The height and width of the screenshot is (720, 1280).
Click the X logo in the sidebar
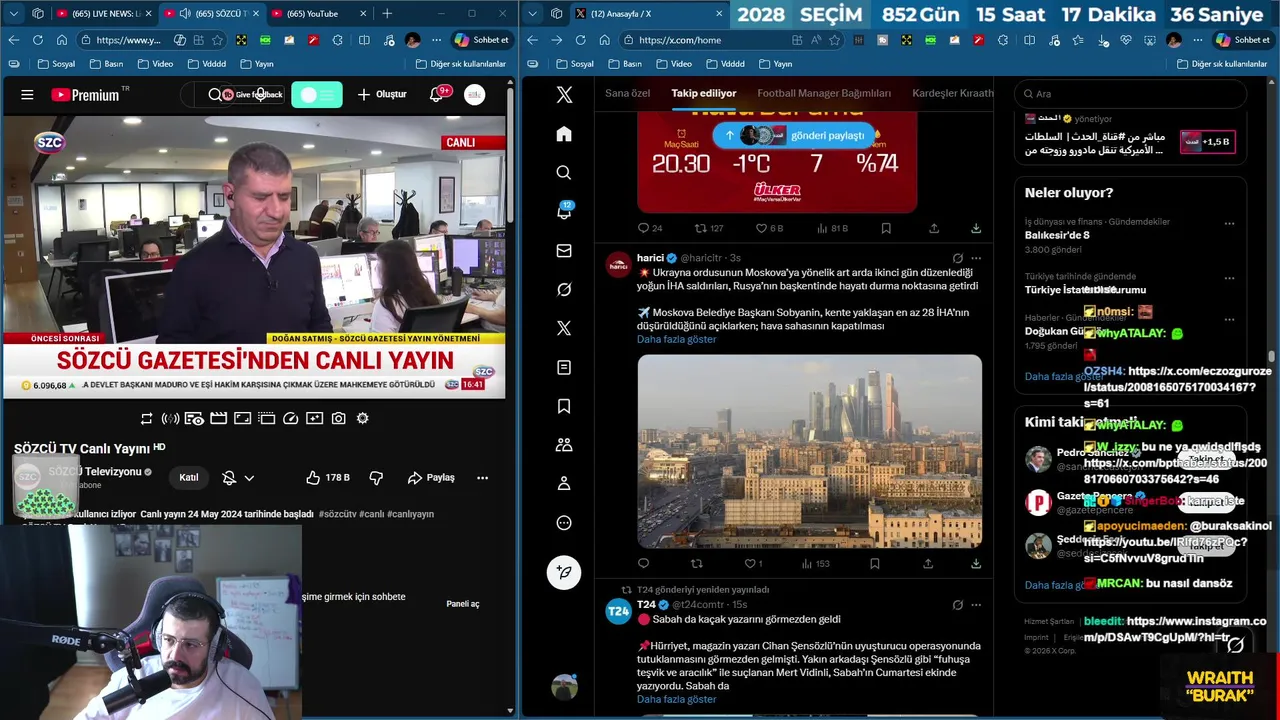(564, 95)
